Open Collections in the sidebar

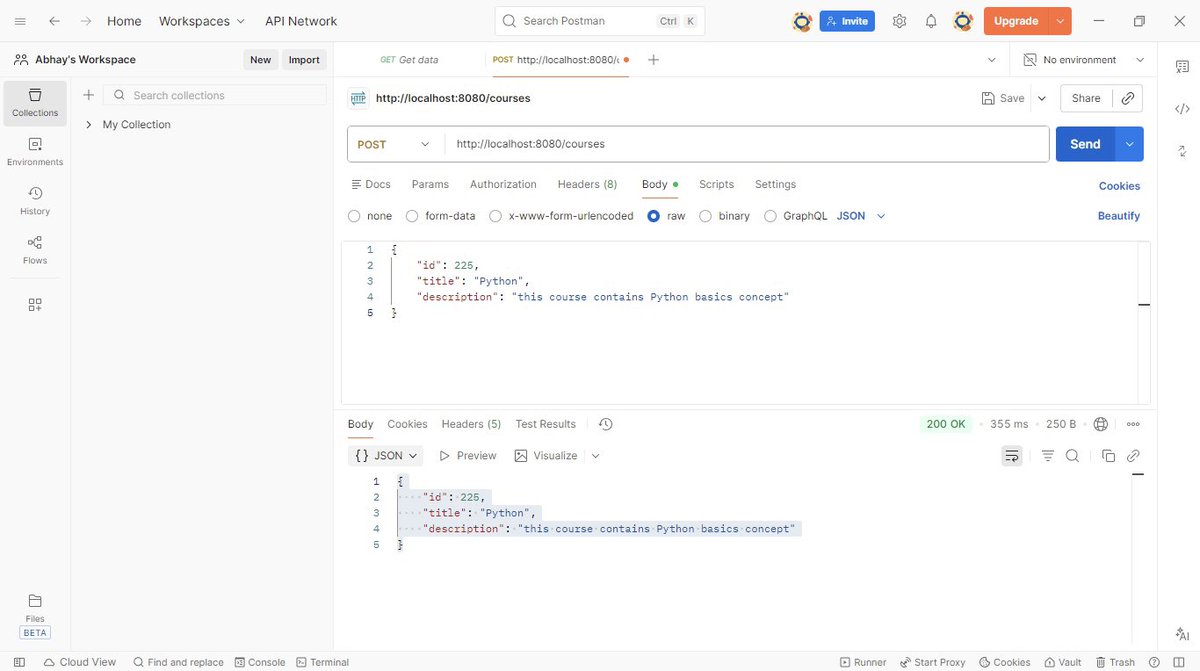[35, 103]
